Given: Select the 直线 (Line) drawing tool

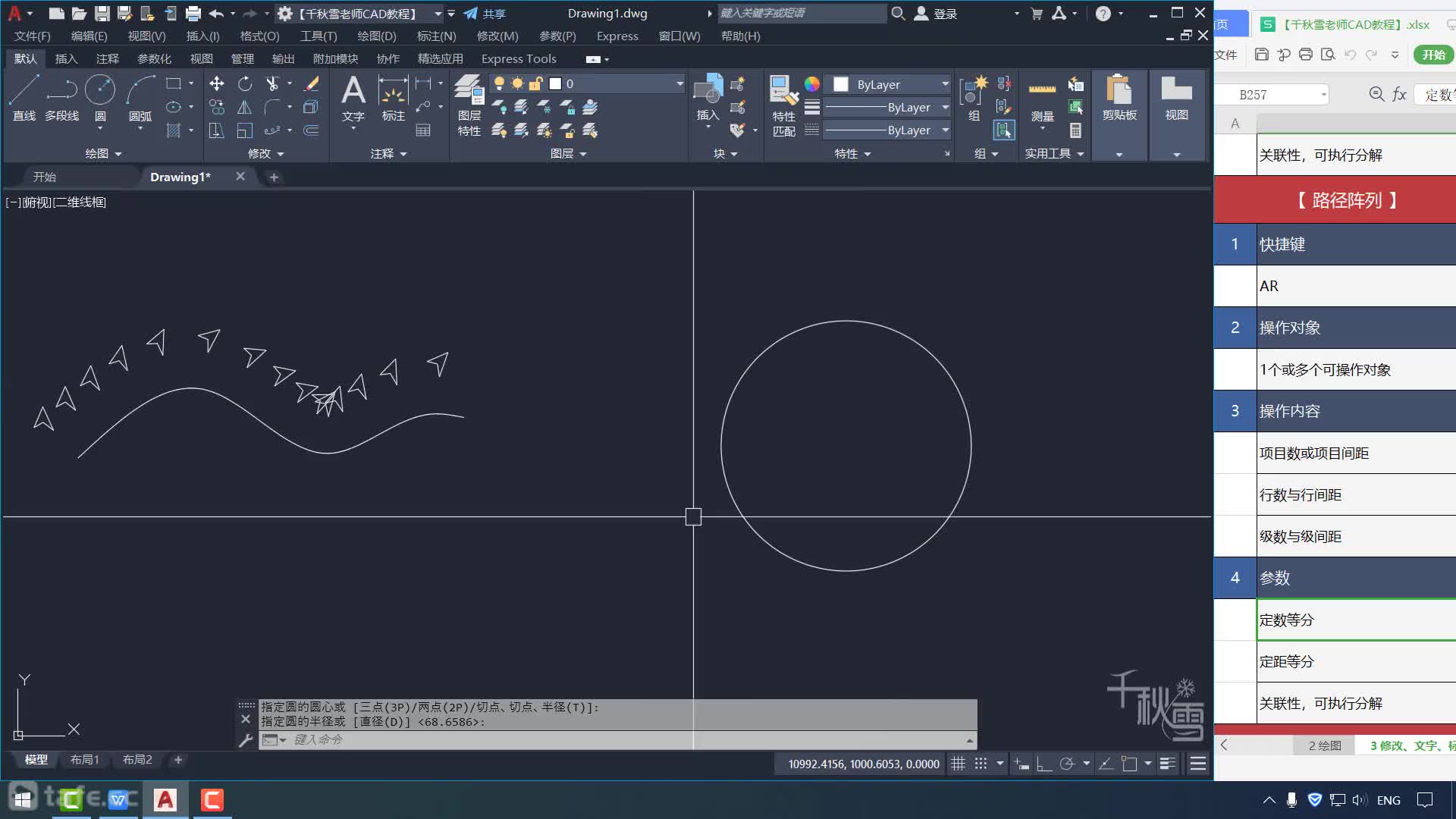Looking at the screenshot, I should point(24,99).
